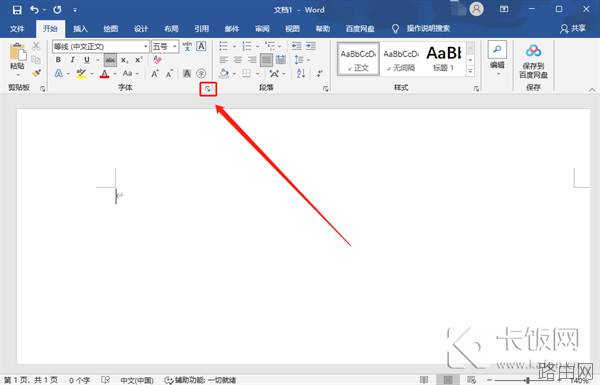Click the Numbering list icon
Screen dimensions: 600x385
247,47
